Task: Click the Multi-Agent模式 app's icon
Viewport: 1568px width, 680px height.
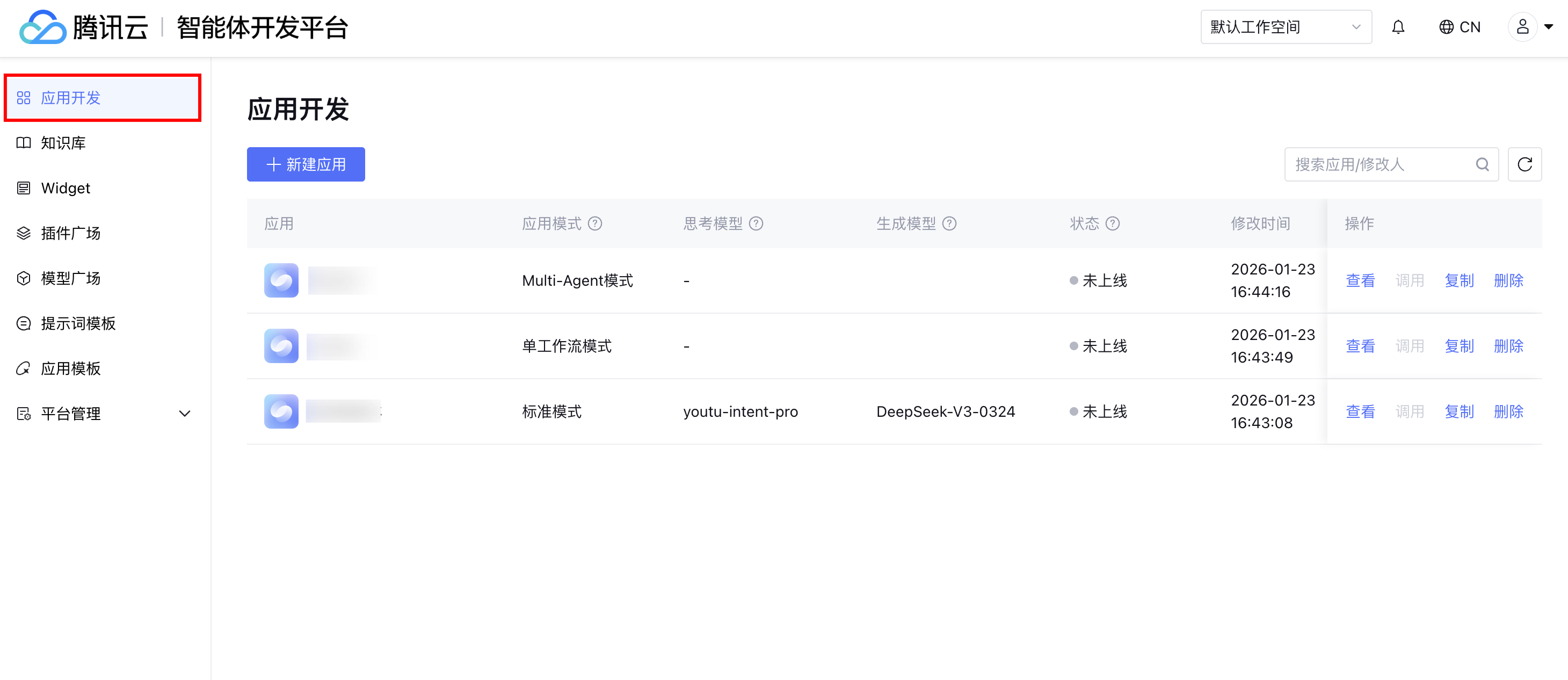Action: (281, 280)
